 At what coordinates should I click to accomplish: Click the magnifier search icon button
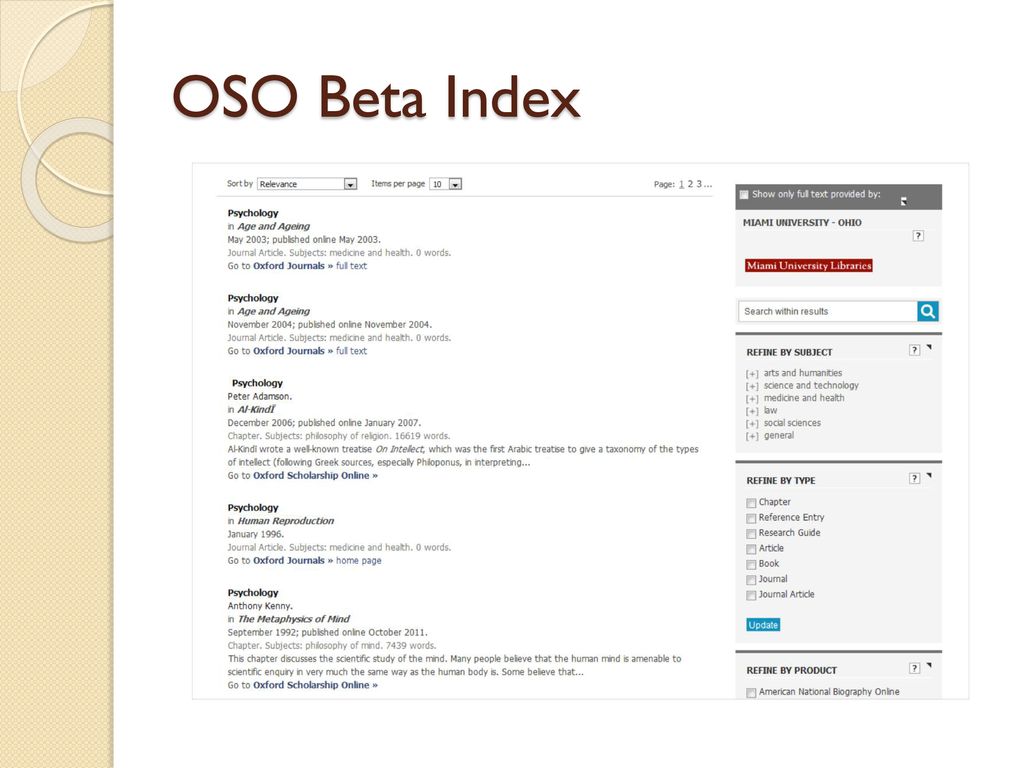pos(927,312)
